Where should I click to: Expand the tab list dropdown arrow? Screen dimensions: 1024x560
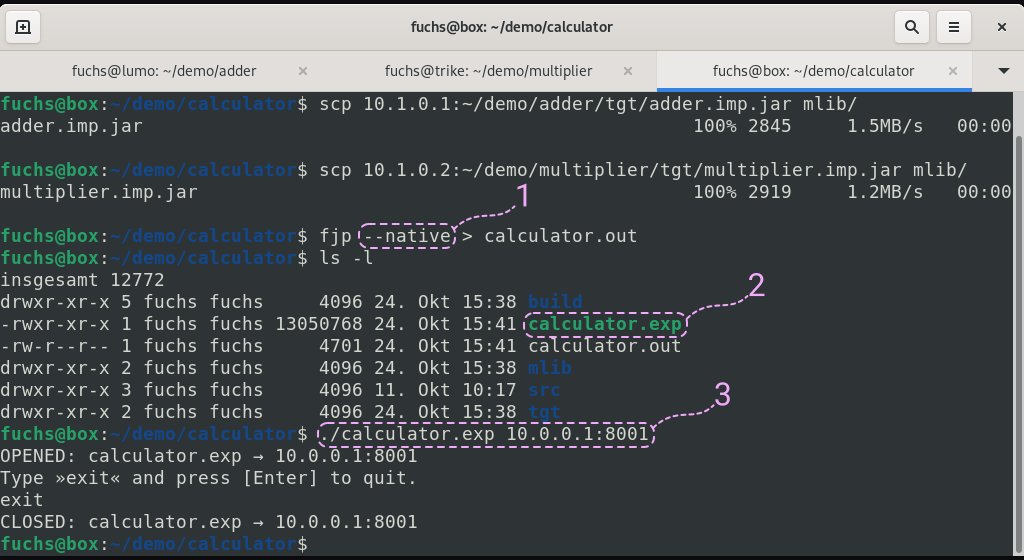[x=1004, y=70]
